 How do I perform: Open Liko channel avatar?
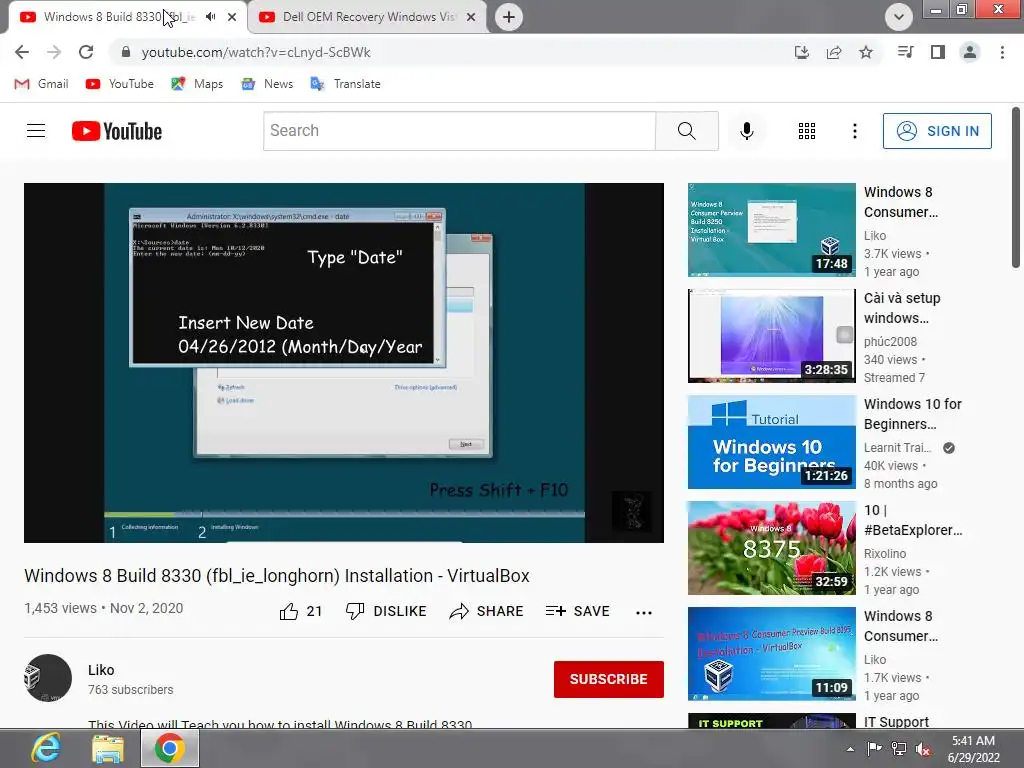(48, 678)
